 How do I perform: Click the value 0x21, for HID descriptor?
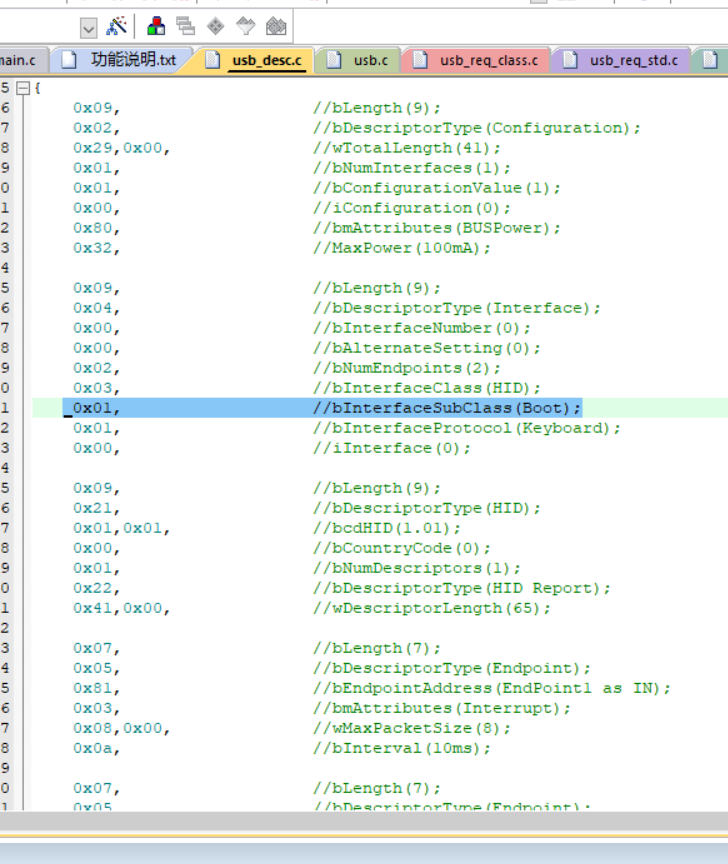pos(96,508)
